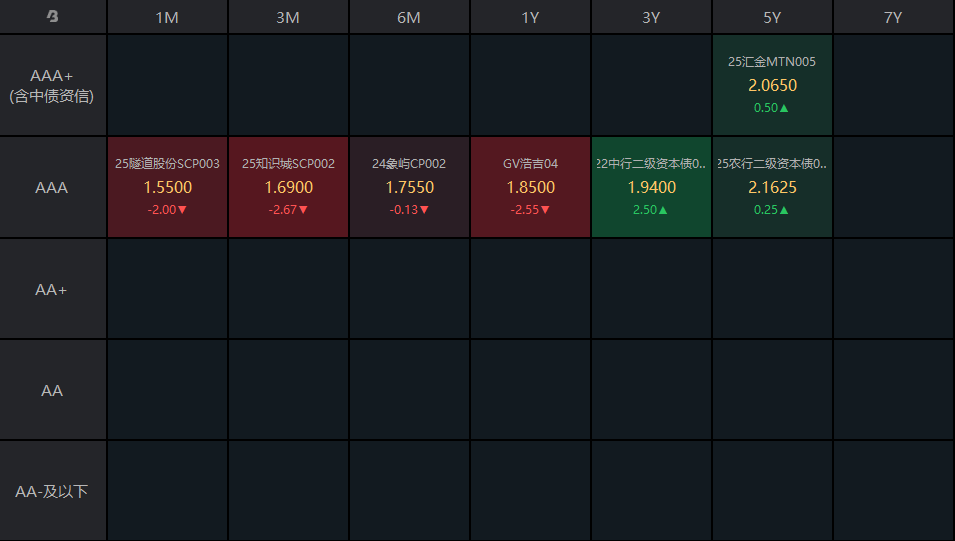
Task: Pick the AA+ rating row header
Action: pyautogui.click(x=52, y=289)
